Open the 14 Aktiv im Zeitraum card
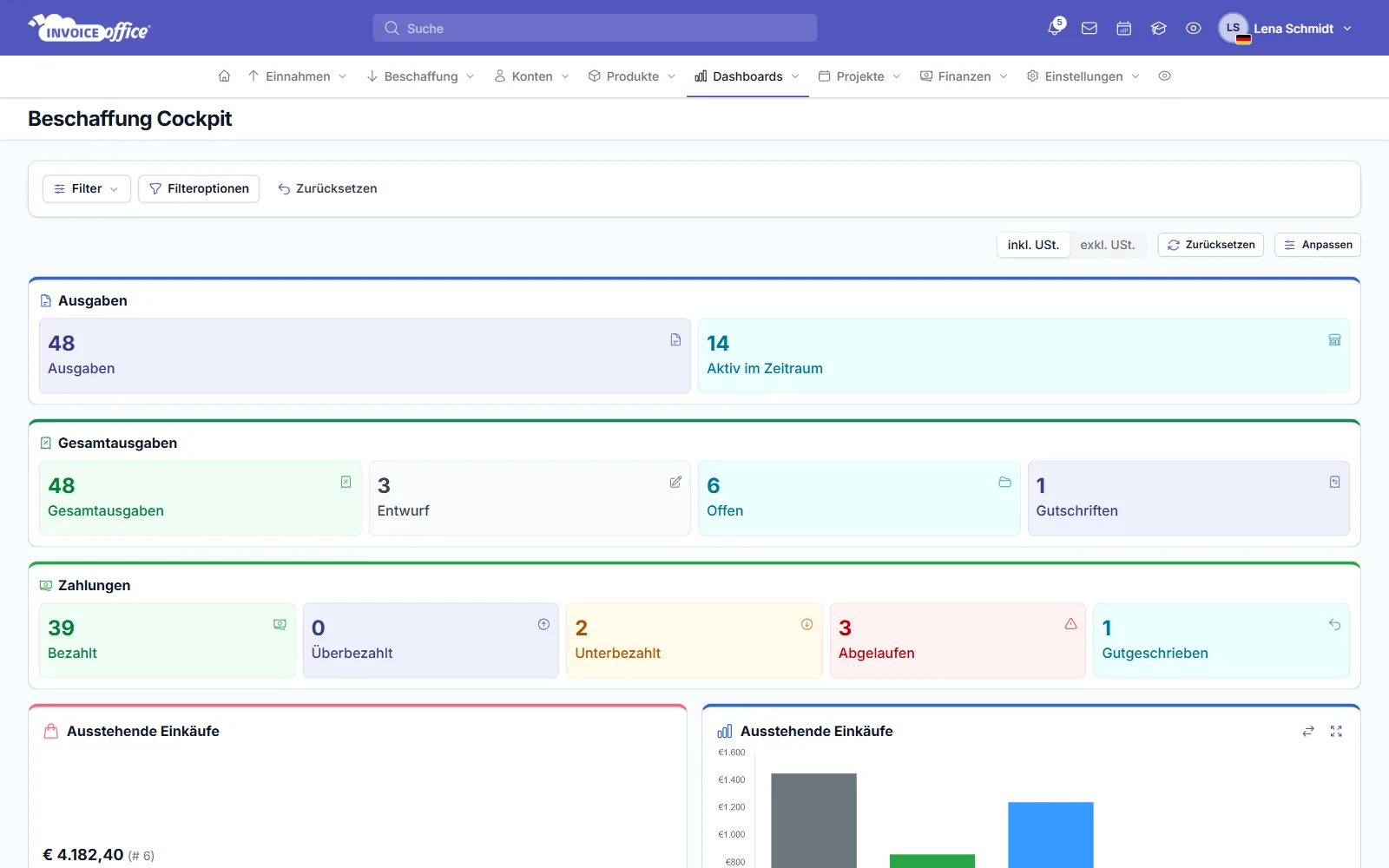 pyautogui.click(x=1024, y=356)
